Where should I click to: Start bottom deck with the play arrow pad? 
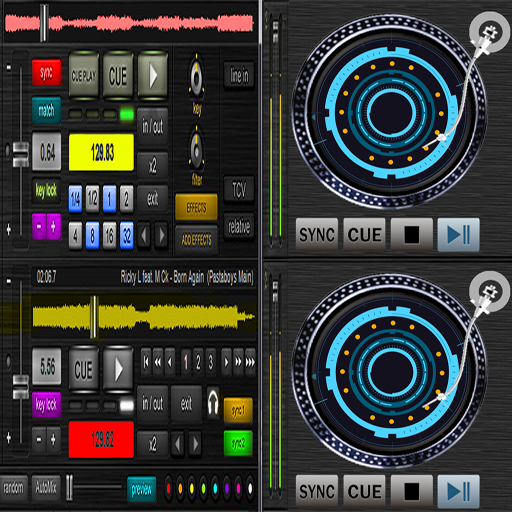[x=118, y=370]
